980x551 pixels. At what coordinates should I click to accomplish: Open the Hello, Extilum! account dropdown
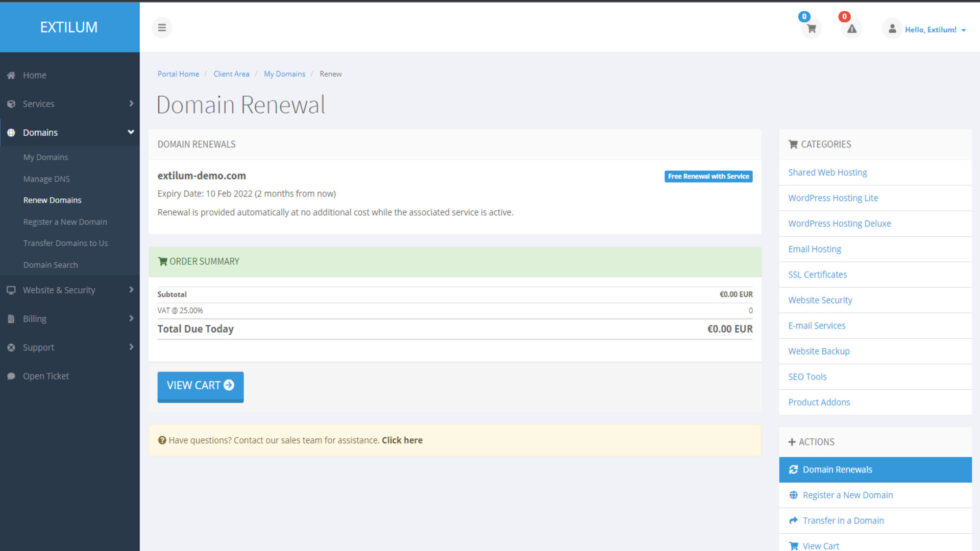pos(935,29)
